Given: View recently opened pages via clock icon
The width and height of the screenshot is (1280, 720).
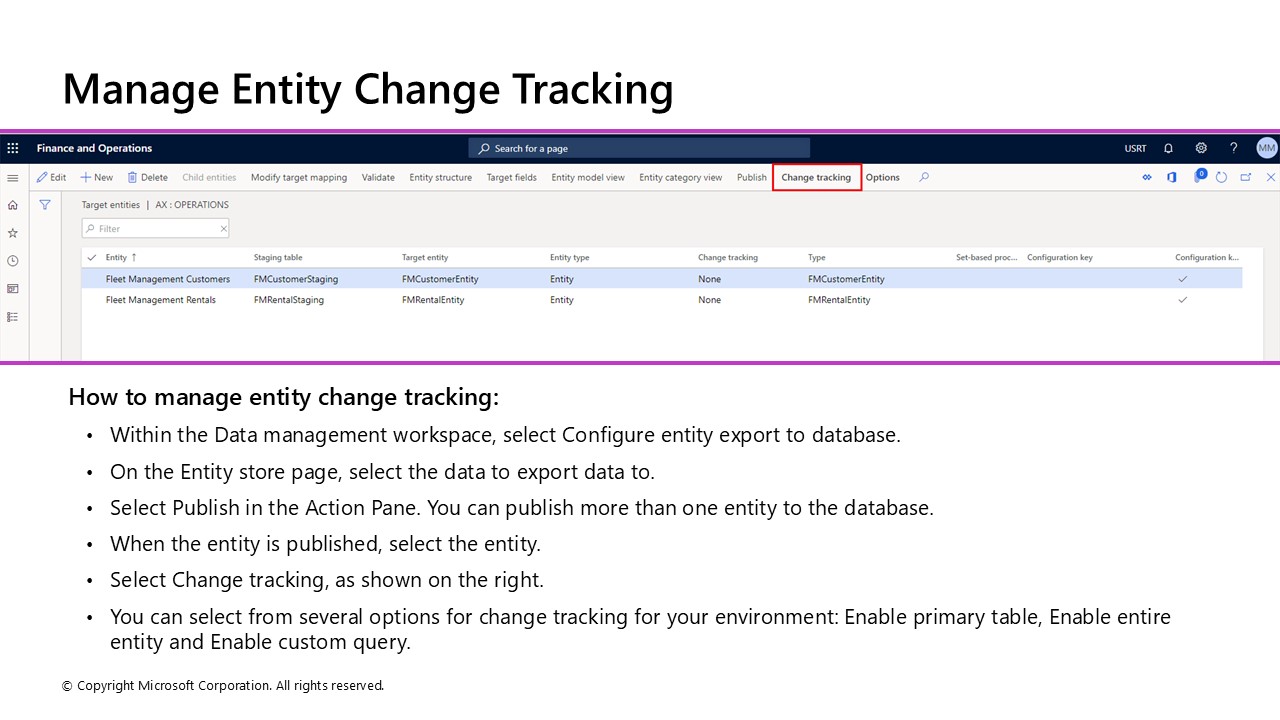Looking at the screenshot, I should coord(13,260).
